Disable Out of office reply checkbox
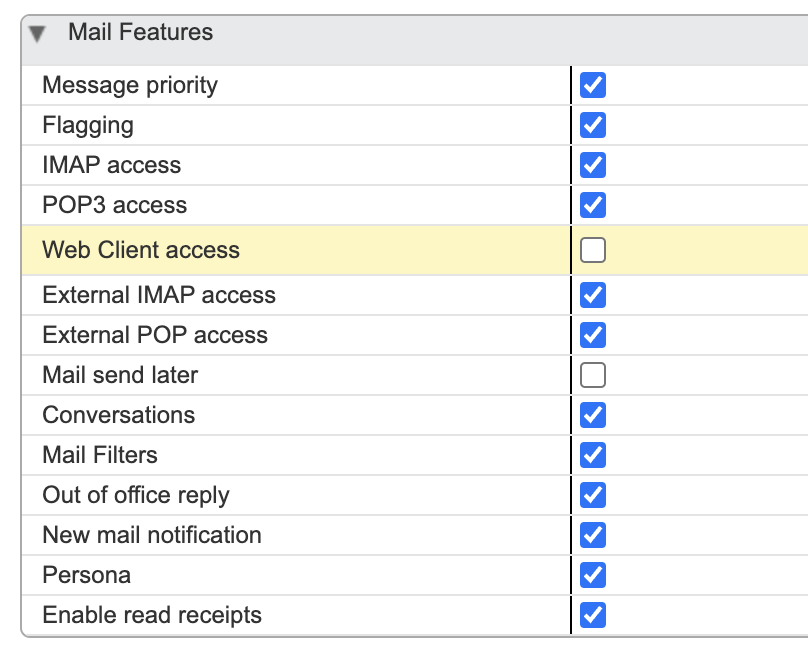Image resolution: width=808 pixels, height=652 pixels. click(x=593, y=495)
